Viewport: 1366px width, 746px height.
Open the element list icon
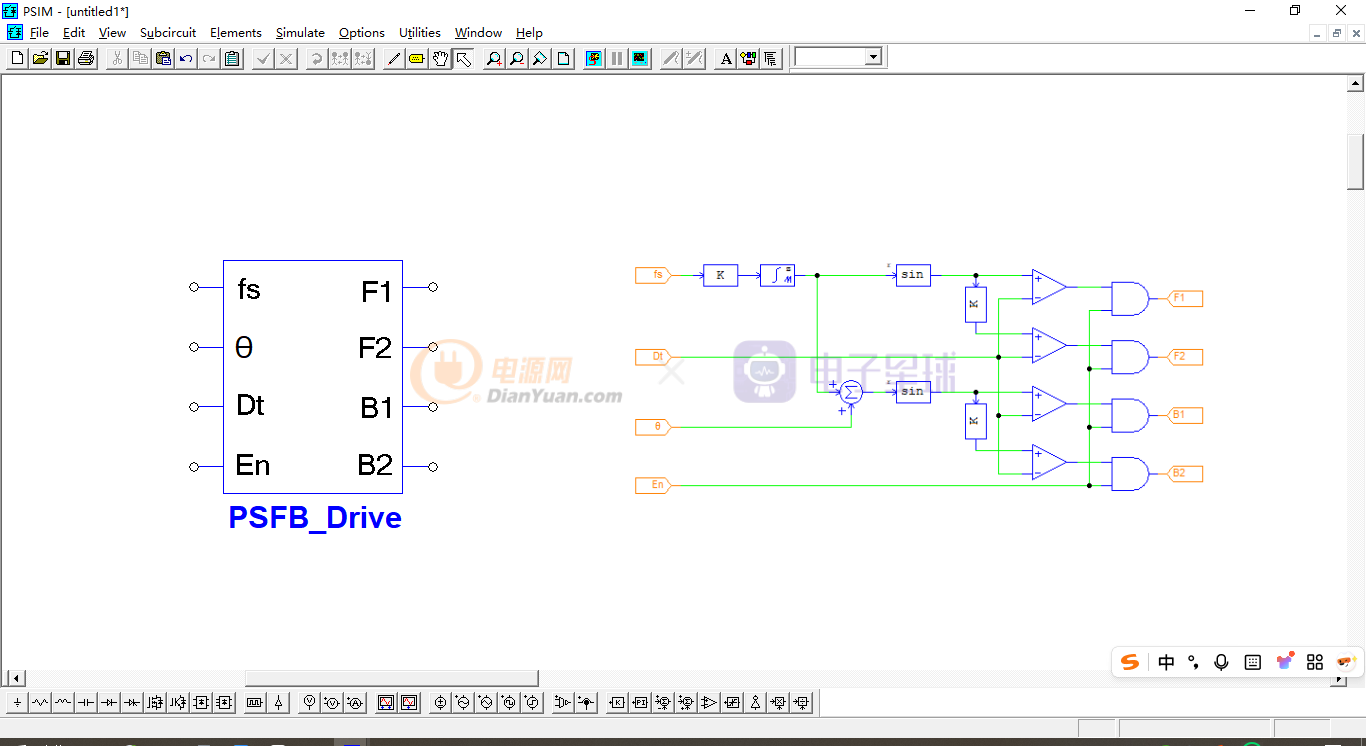click(x=771, y=59)
